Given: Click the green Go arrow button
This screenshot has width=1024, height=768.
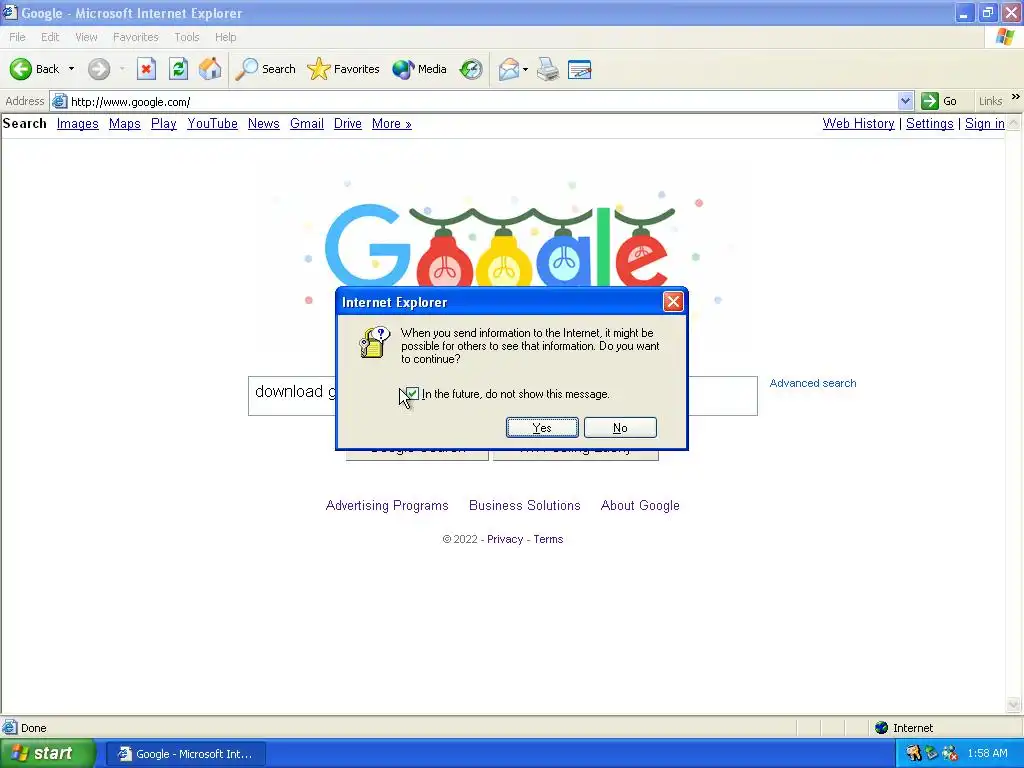Looking at the screenshot, I should (929, 101).
